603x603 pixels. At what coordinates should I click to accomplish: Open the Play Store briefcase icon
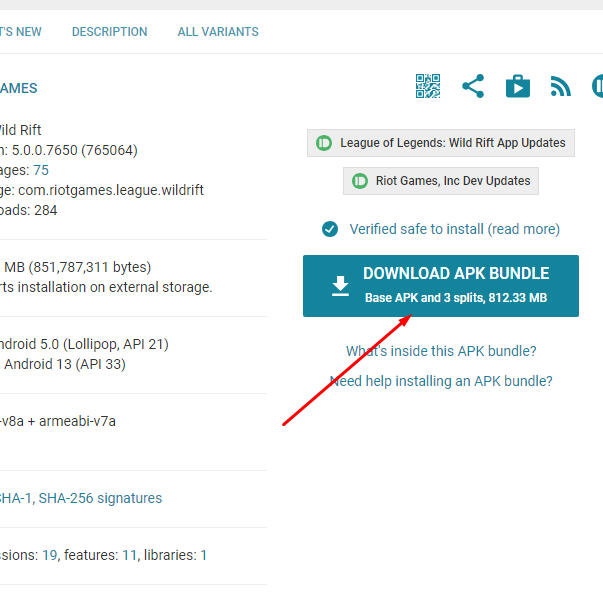[517, 87]
